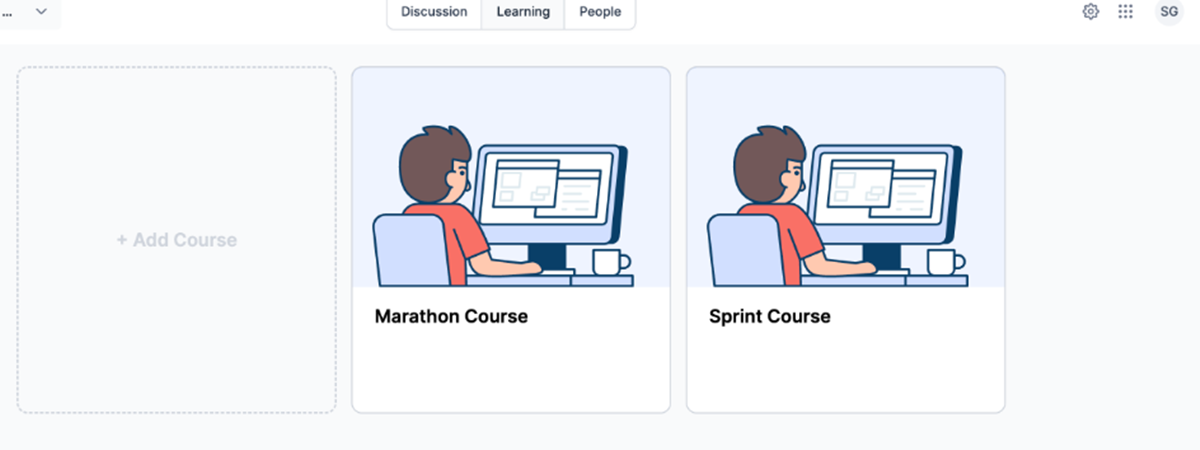The image size is (1200, 450).
Task: Open the Sprint Course title link
Action: (770, 316)
